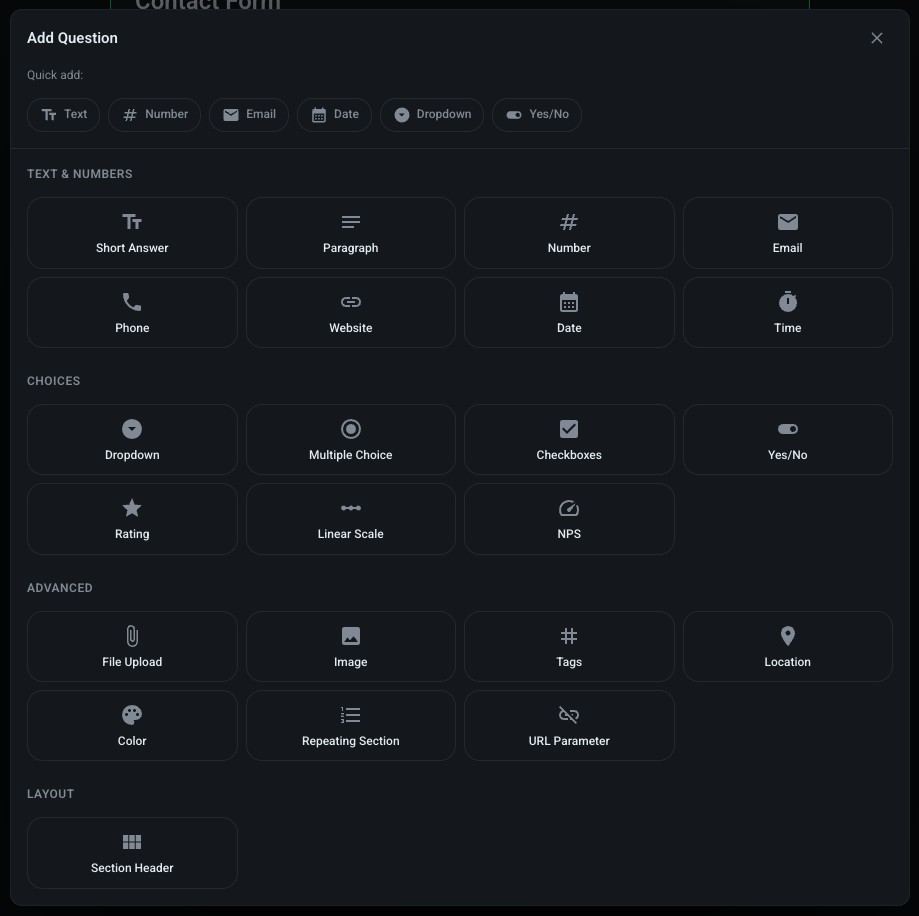
Task: Add a Website field
Action: coord(350,312)
